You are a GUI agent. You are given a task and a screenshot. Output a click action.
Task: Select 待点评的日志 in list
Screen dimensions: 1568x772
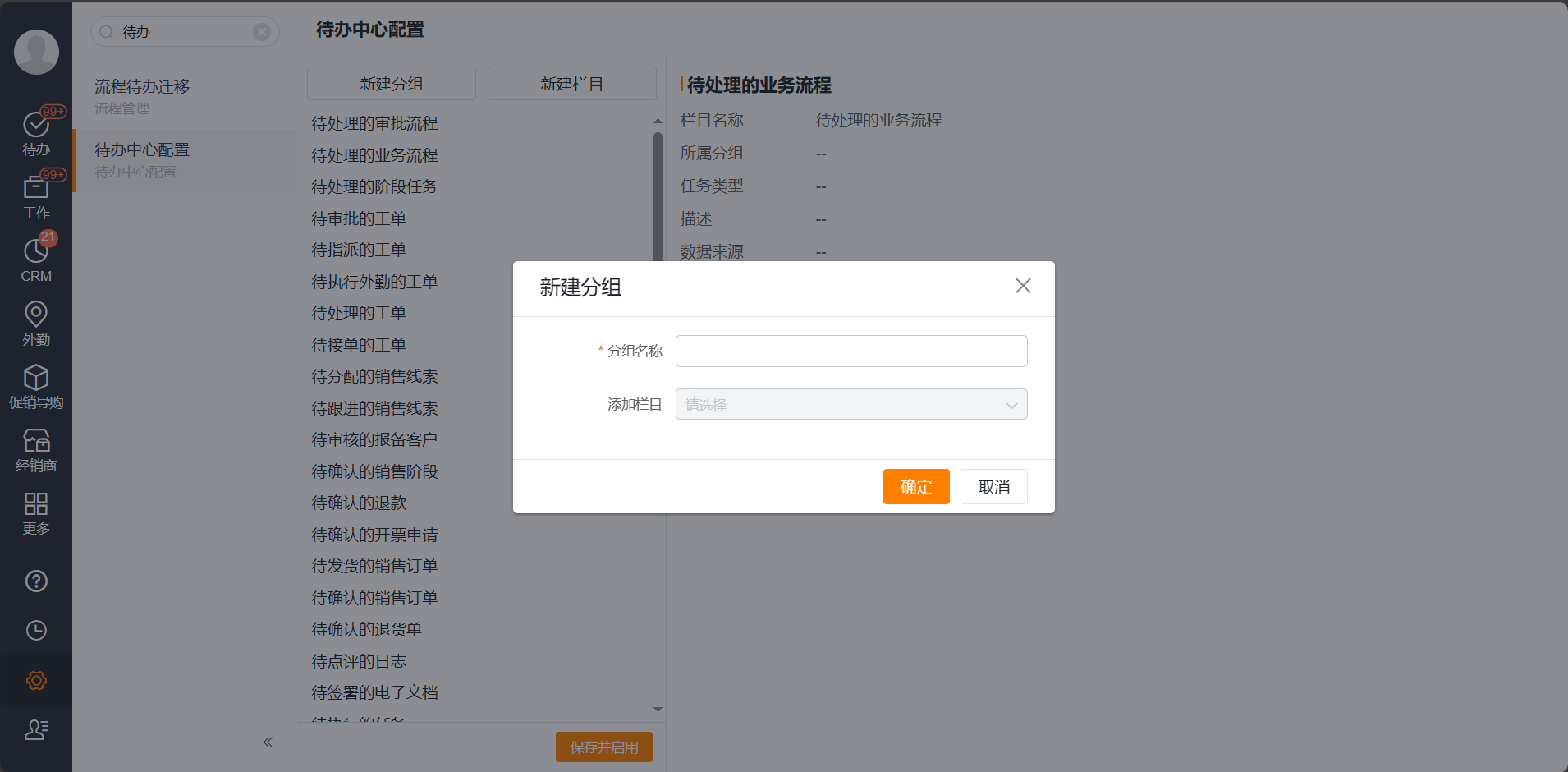coord(359,661)
